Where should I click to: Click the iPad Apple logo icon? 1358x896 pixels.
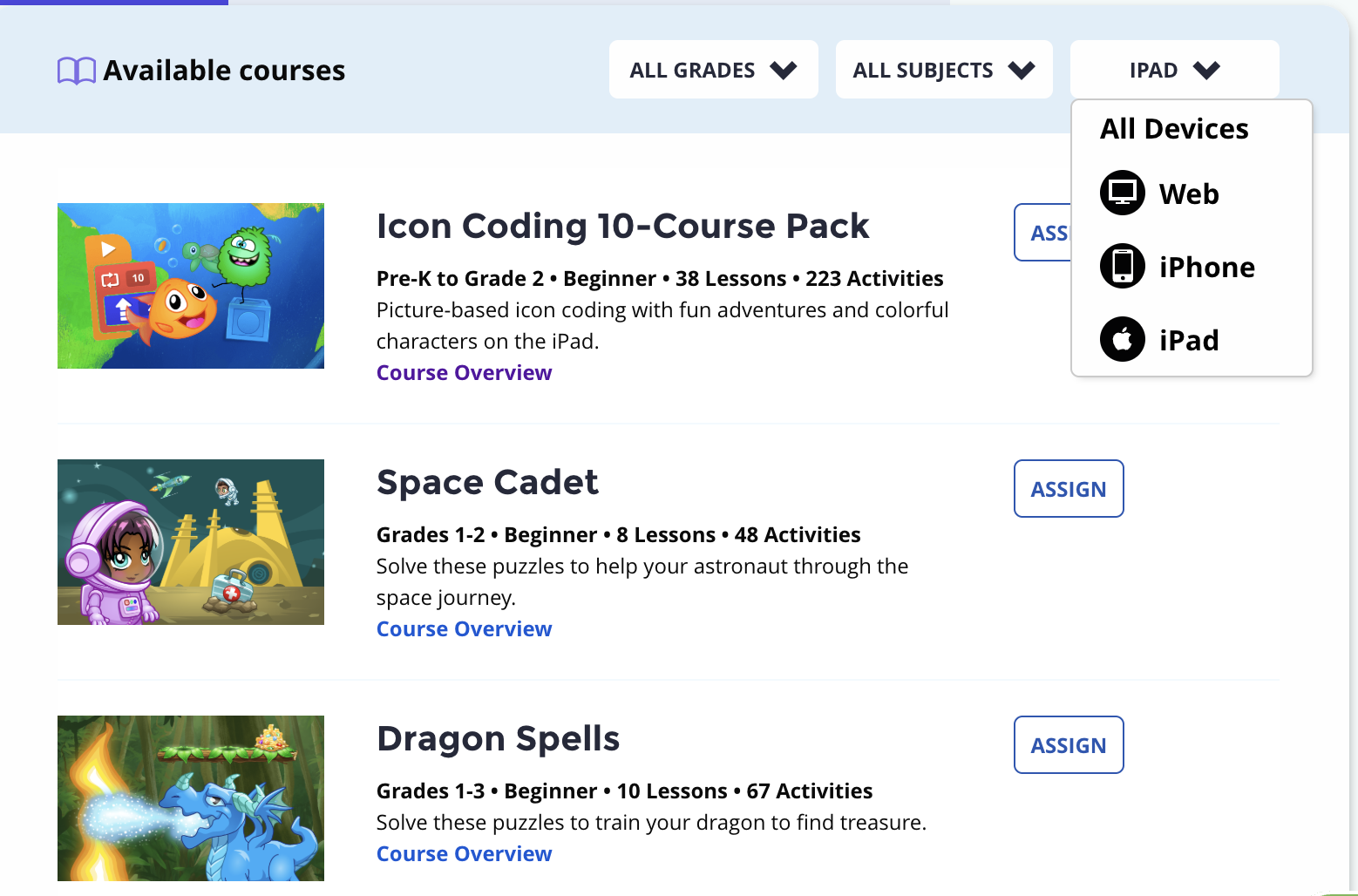pyautogui.click(x=1123, y=339)
